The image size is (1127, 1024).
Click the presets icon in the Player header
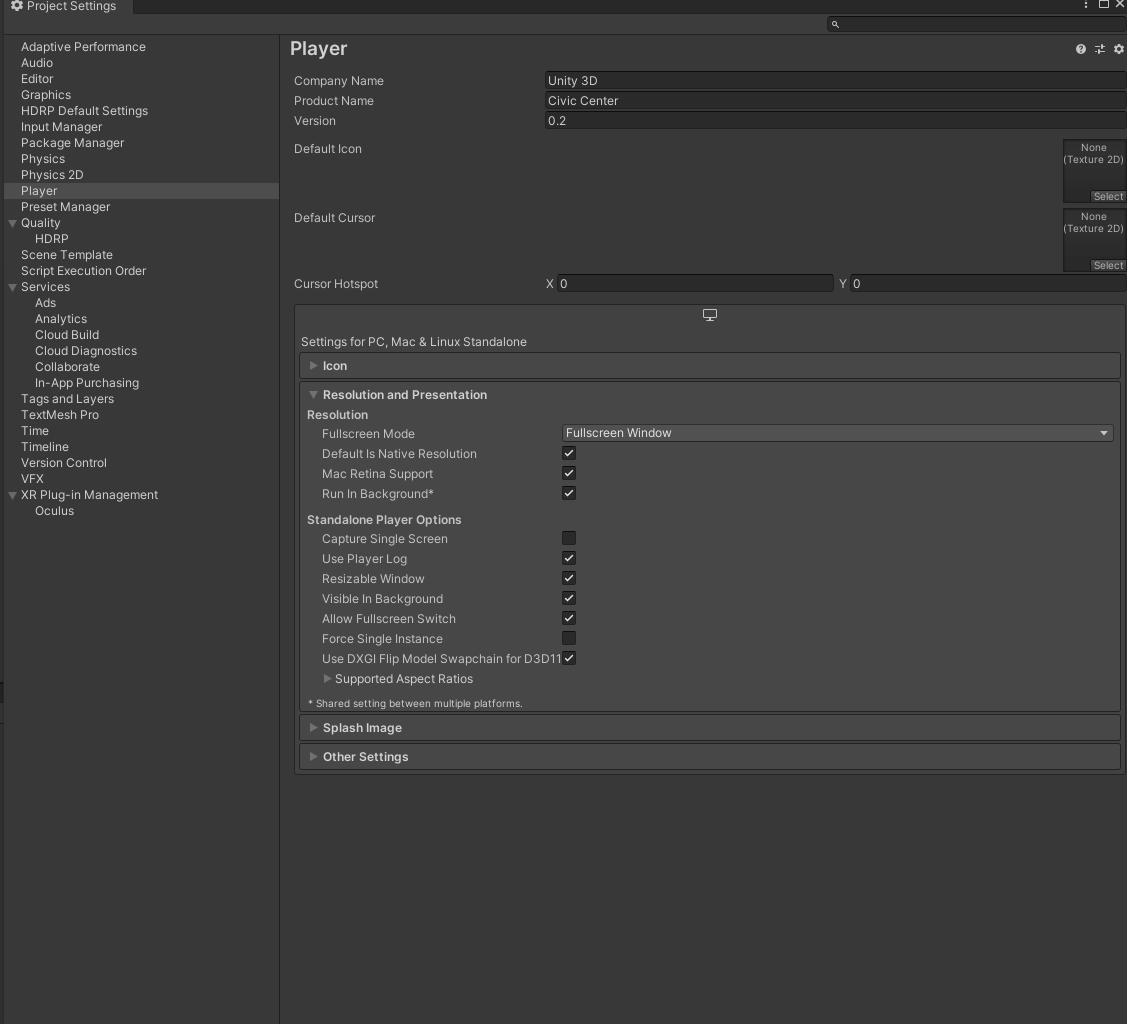click(1099, 48)
